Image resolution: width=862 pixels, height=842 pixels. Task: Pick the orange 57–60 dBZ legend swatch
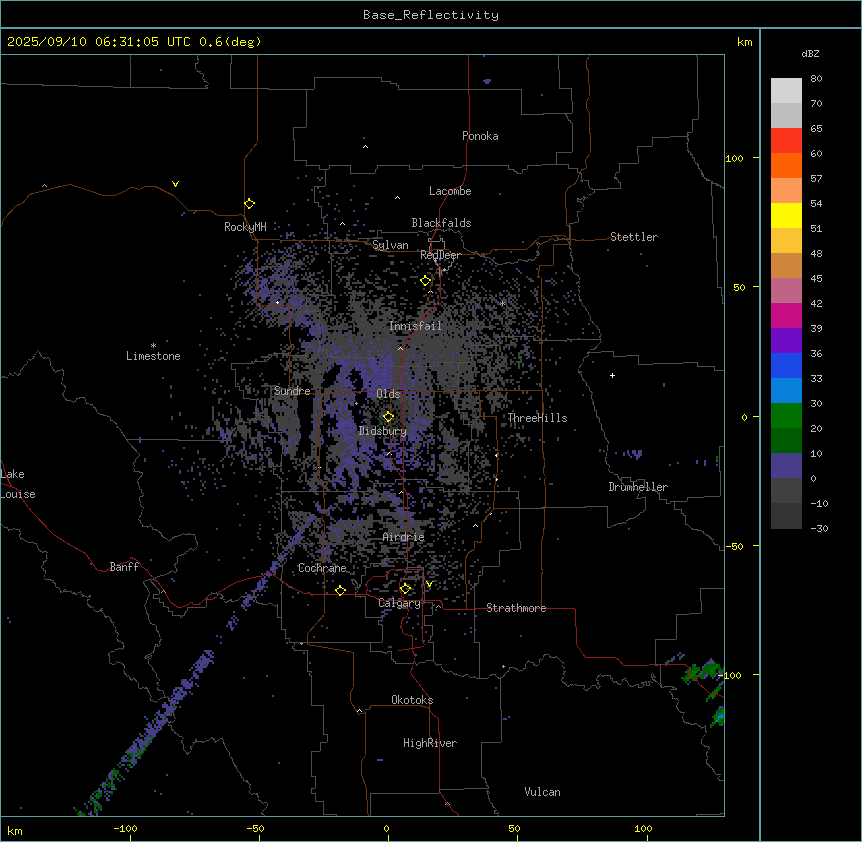point(786,165)
